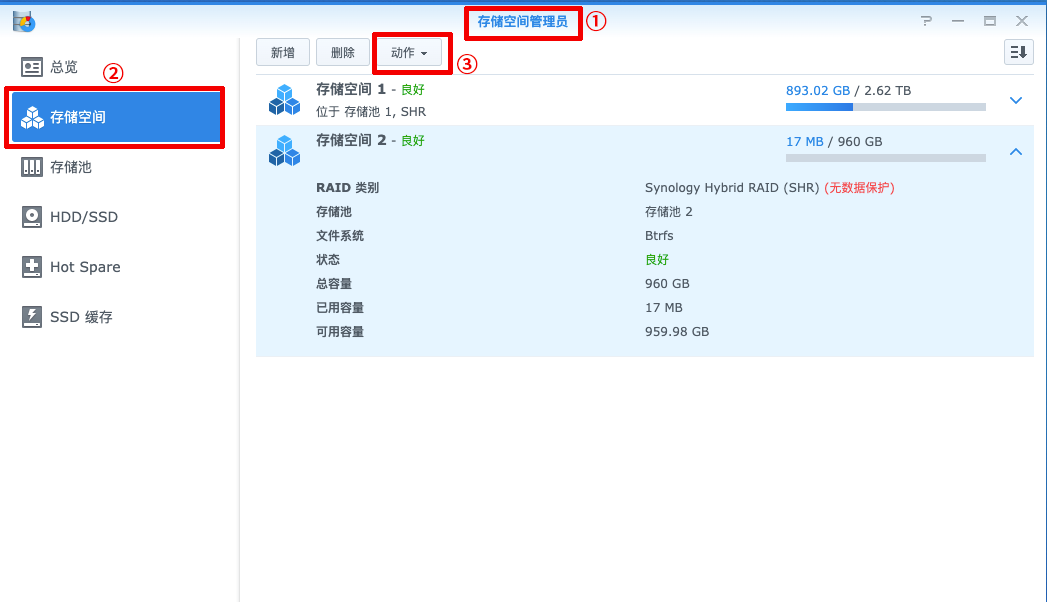Click the cubes icon for 存储空间 1
The image size is (1047, 602).
[284, 100]
